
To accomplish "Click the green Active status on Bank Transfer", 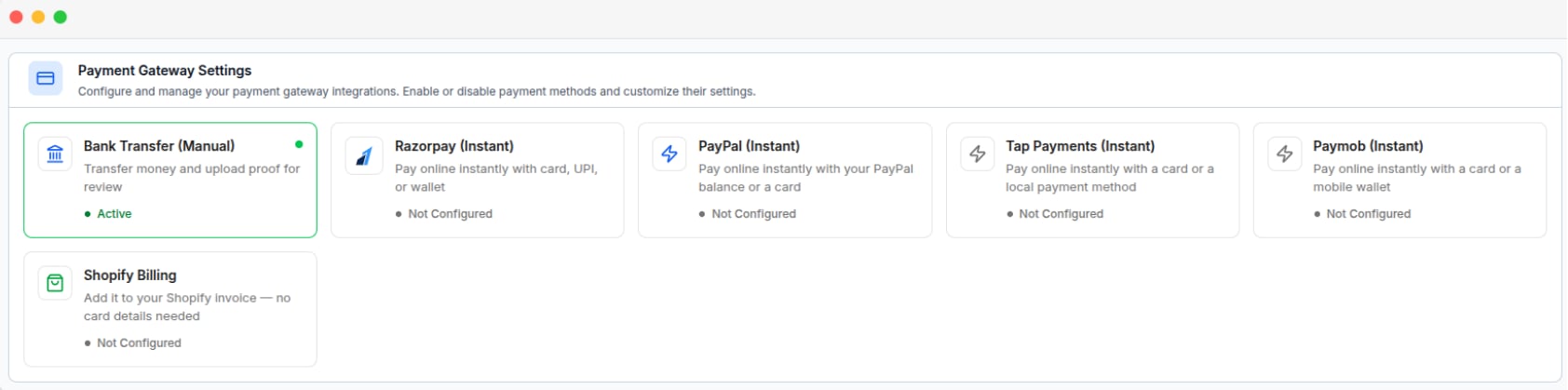I will coord(108,214).
